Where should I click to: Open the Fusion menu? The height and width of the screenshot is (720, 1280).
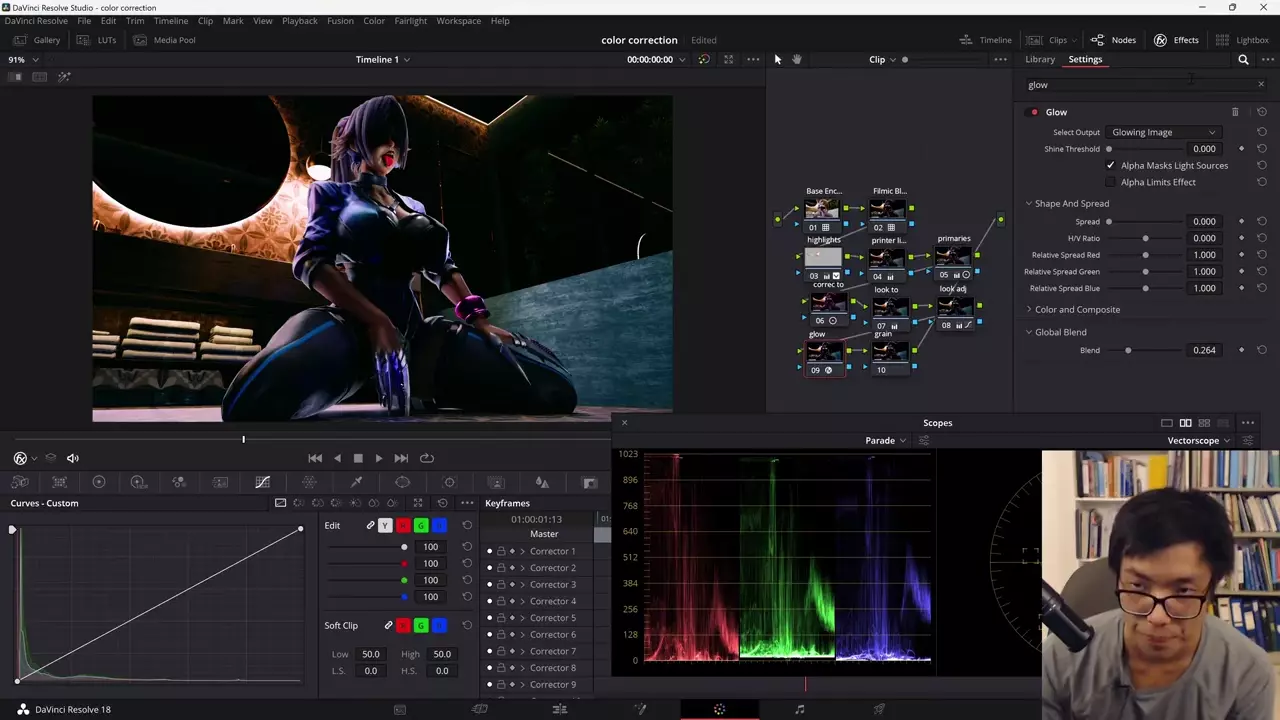[340, 21]
